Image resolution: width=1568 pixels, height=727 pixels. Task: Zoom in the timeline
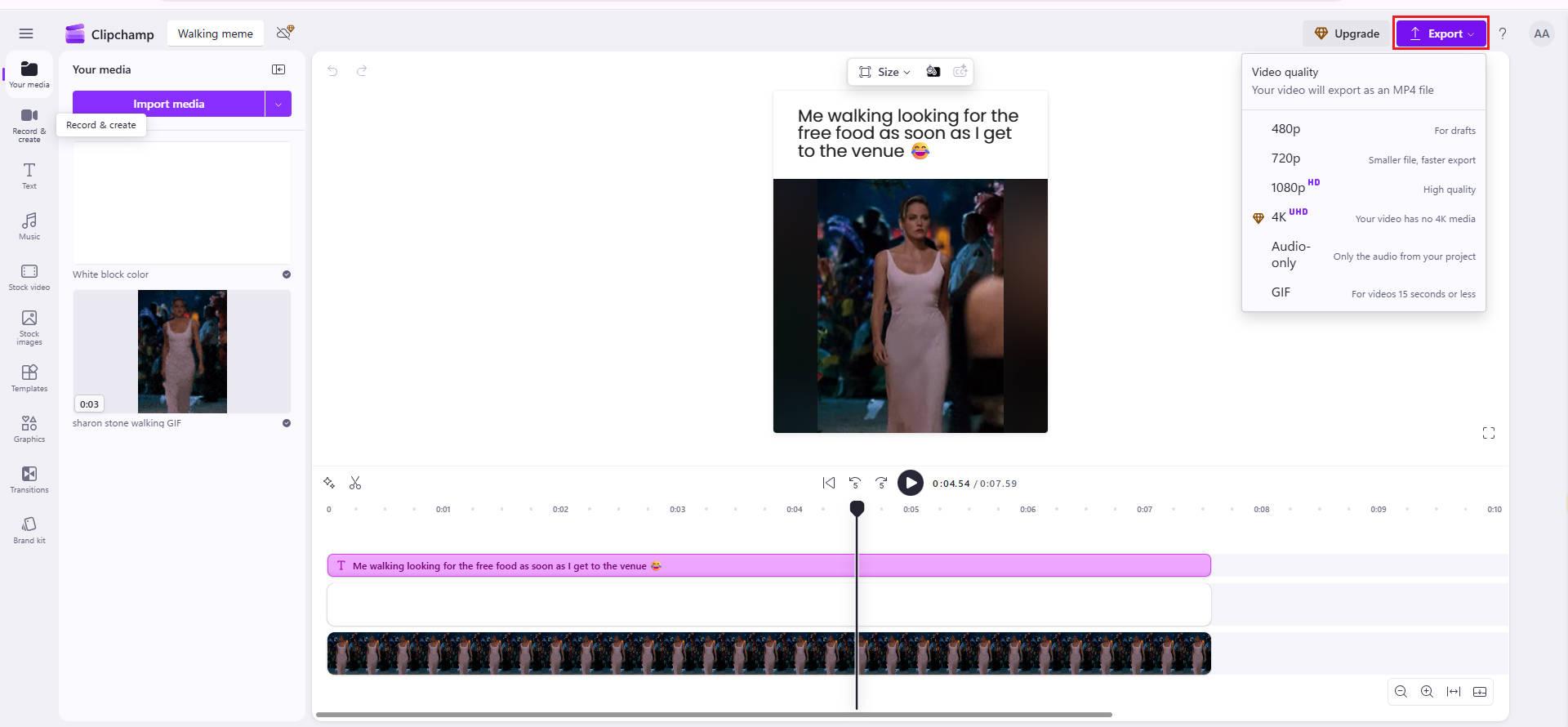(x=1427, y=692)
